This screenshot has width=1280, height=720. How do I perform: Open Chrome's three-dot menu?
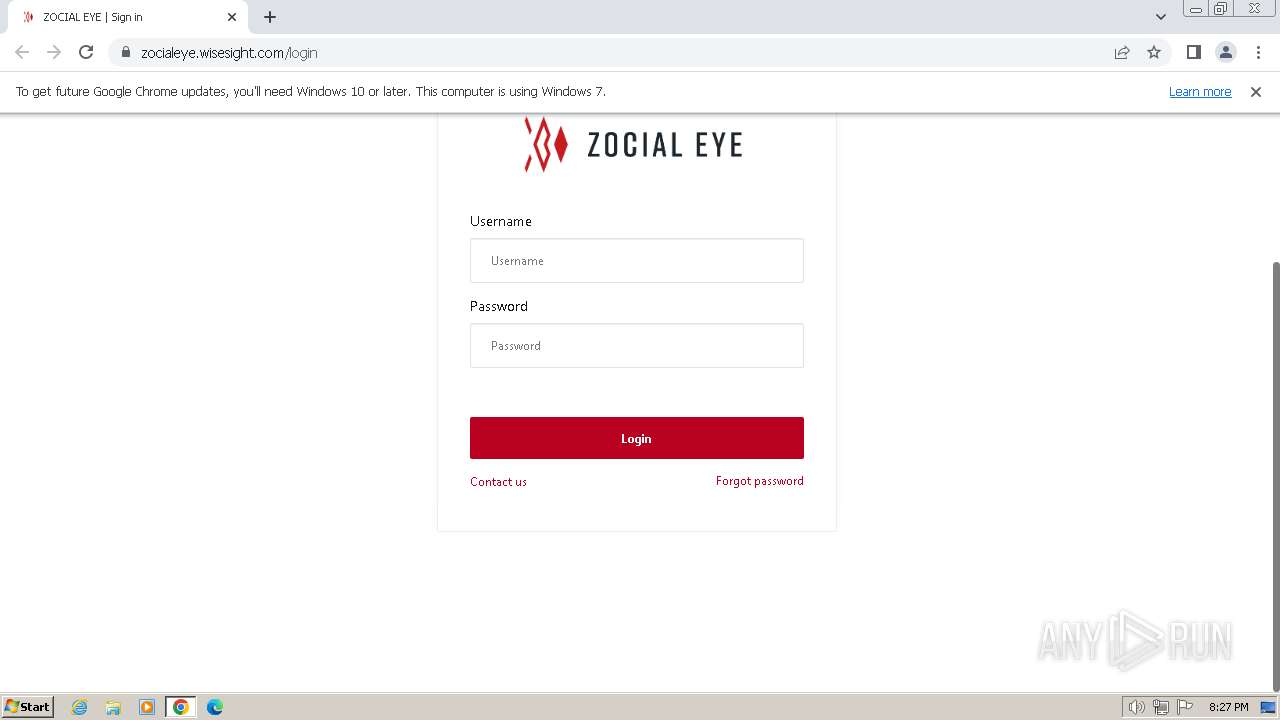coord(1258,52)
